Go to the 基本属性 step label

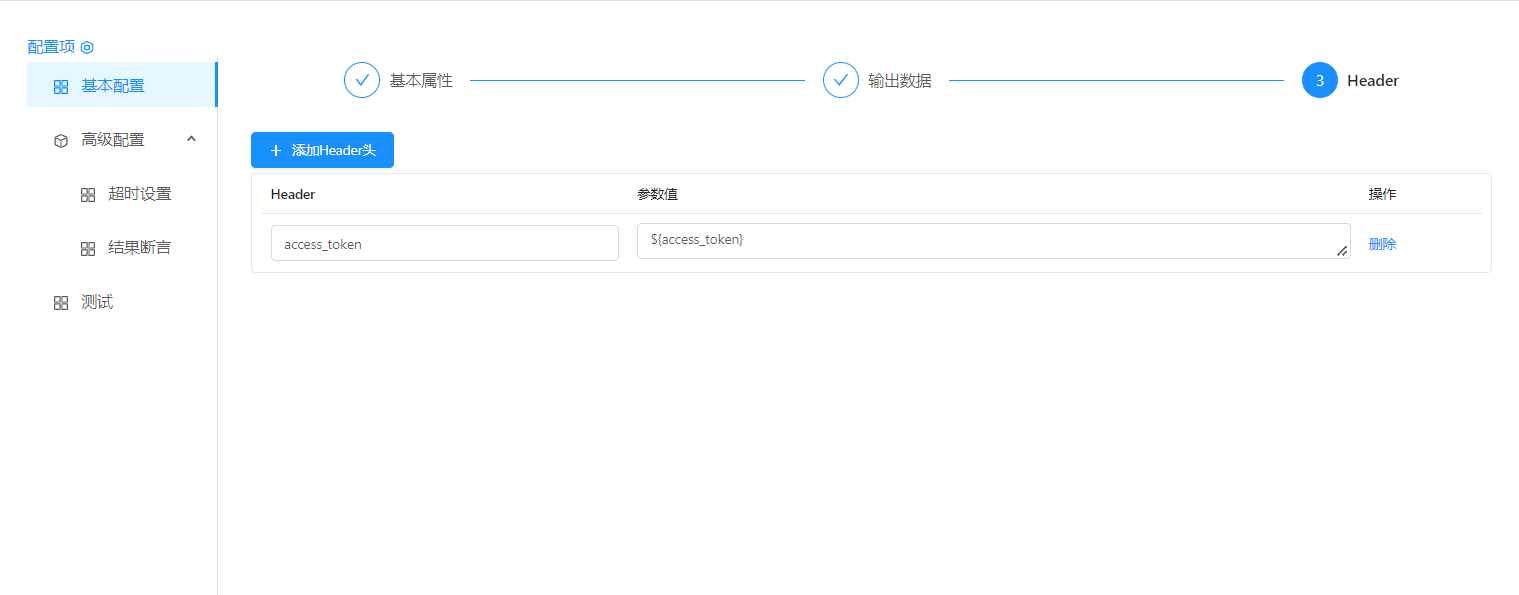pyautogui.click(x=421, y=81)
